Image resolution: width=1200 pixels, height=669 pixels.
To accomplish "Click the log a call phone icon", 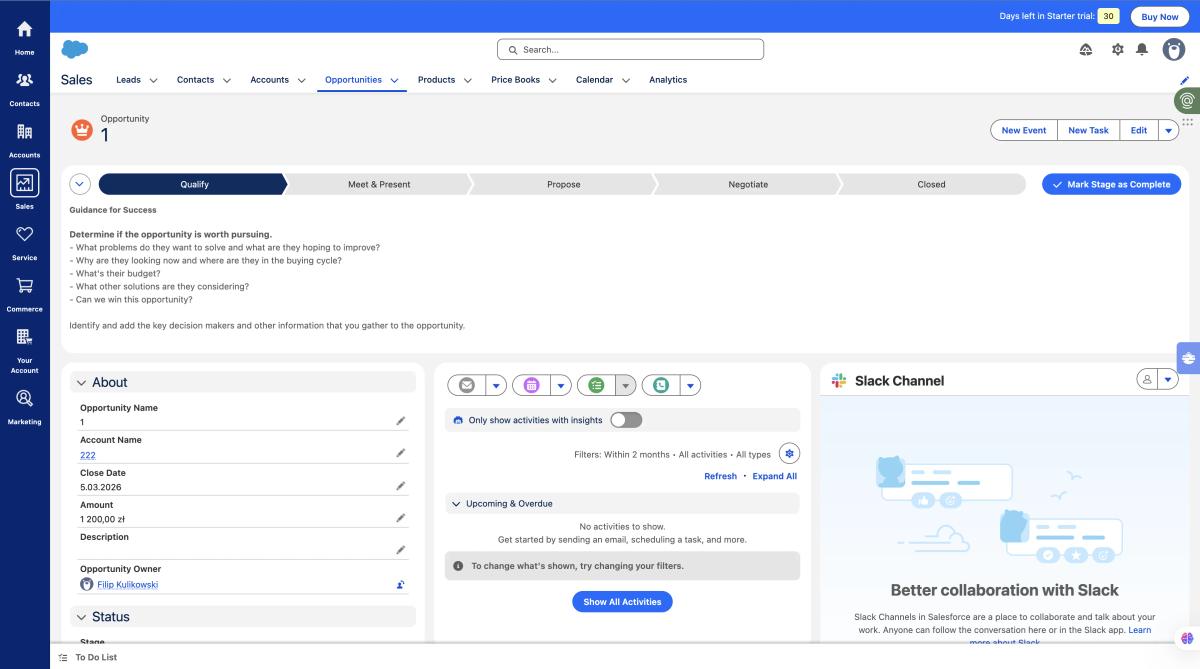I will [x=661, y=385].
